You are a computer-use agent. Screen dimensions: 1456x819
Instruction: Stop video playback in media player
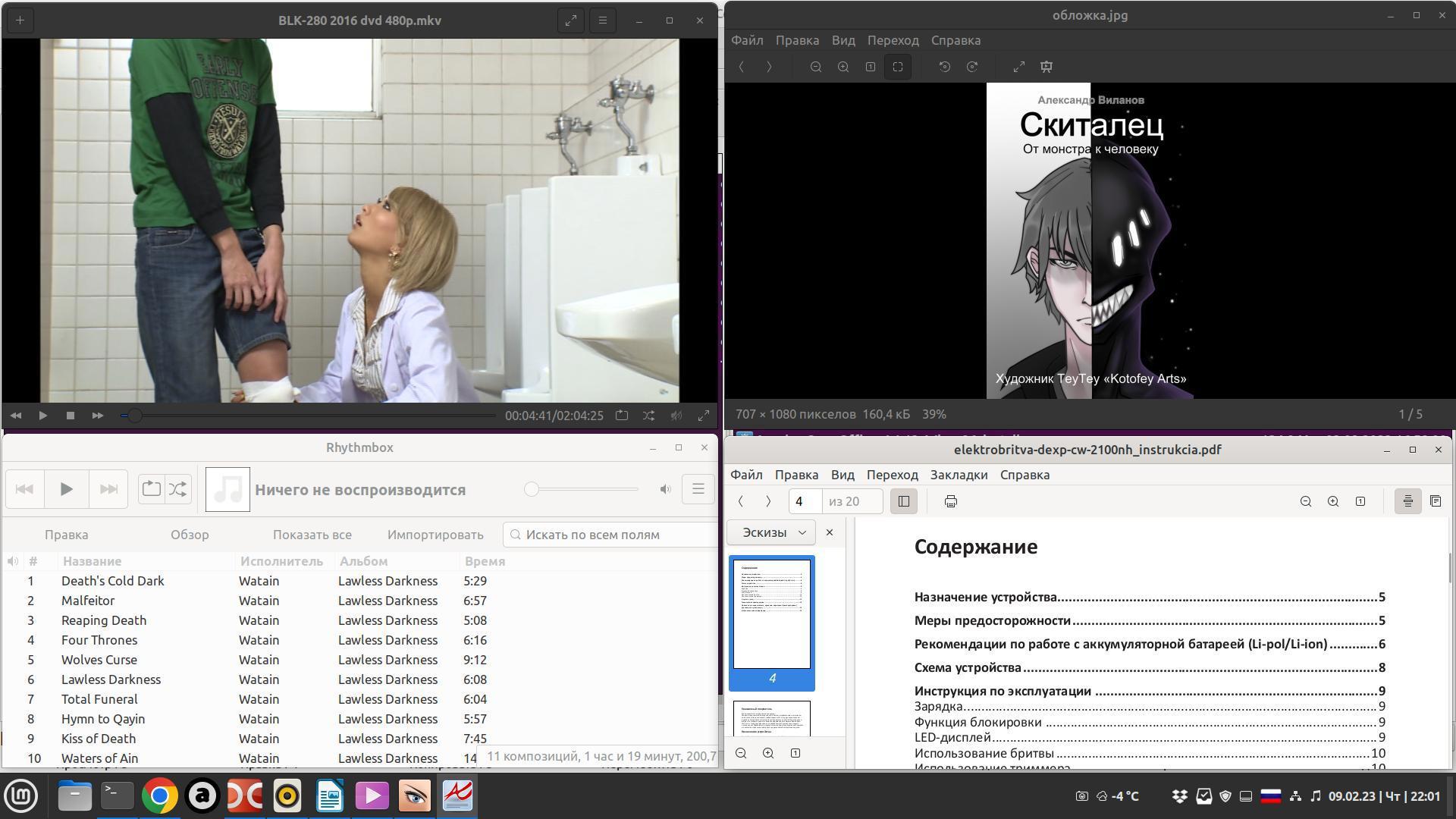(x=71, y=416)
